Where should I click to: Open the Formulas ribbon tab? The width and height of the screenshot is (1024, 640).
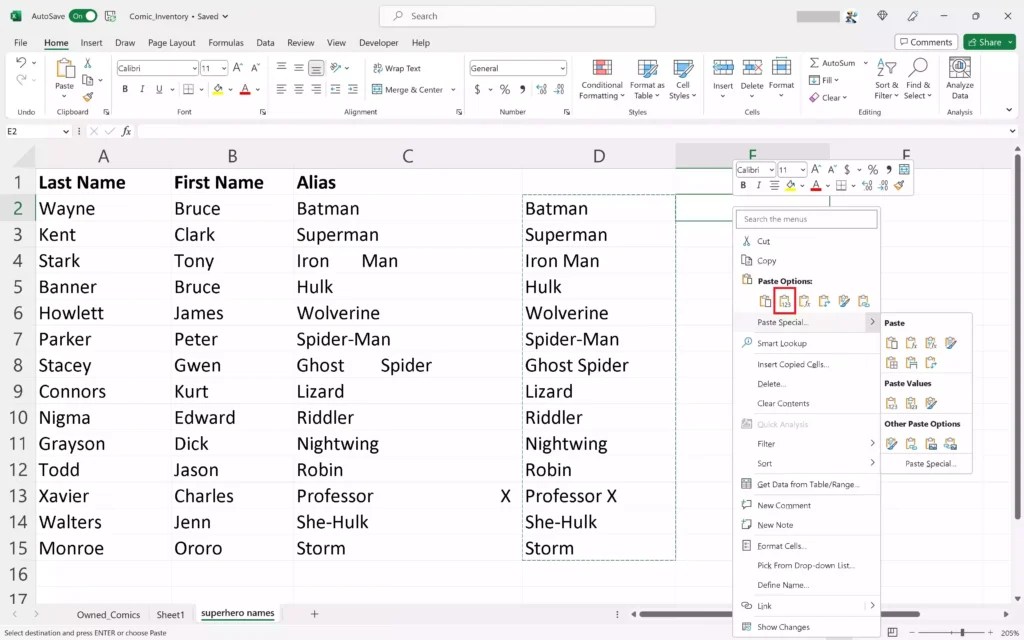pos(226,42)
